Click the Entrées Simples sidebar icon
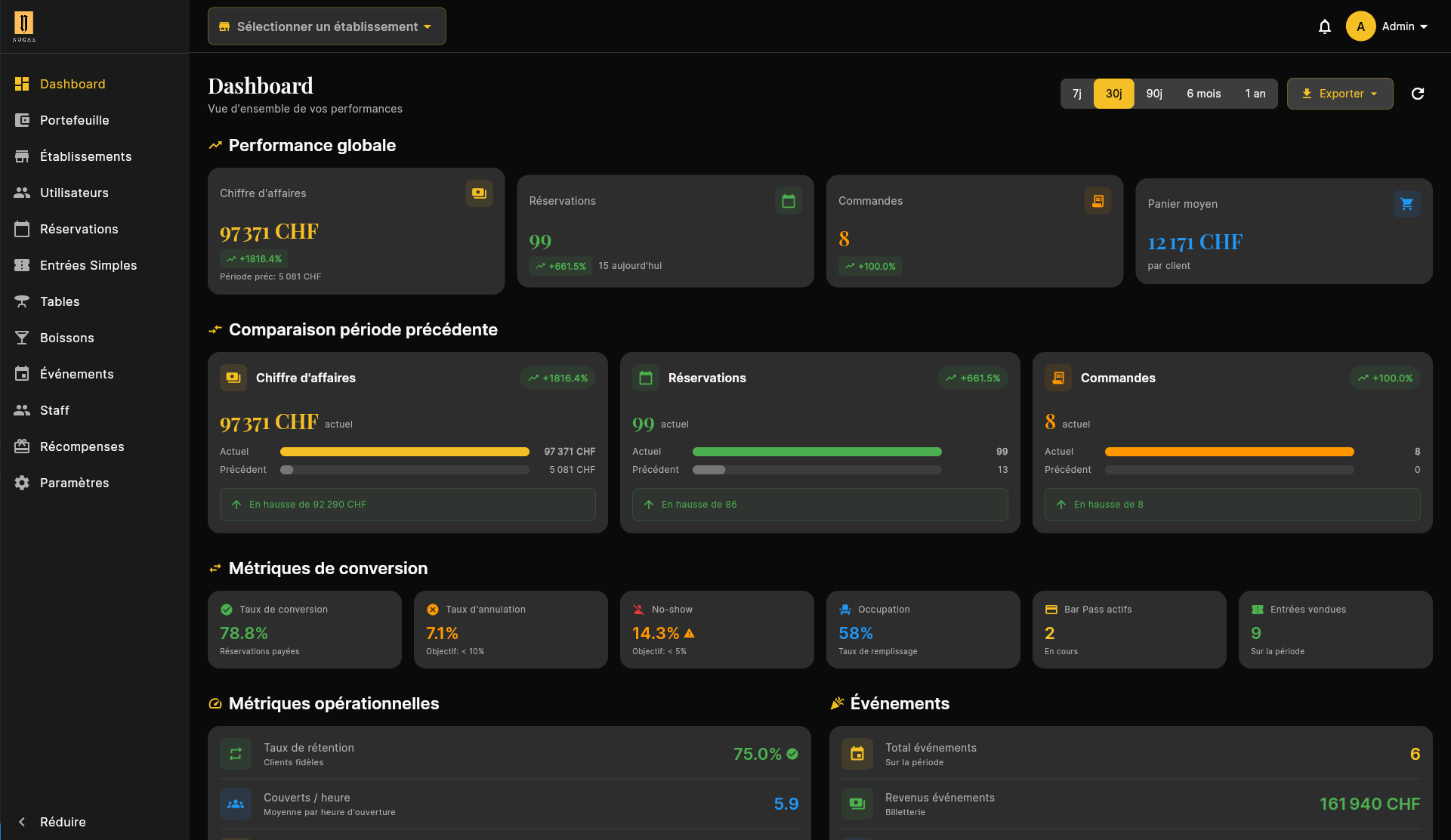The width and height of the screenshot is (1451, 840). pos(22,265)
